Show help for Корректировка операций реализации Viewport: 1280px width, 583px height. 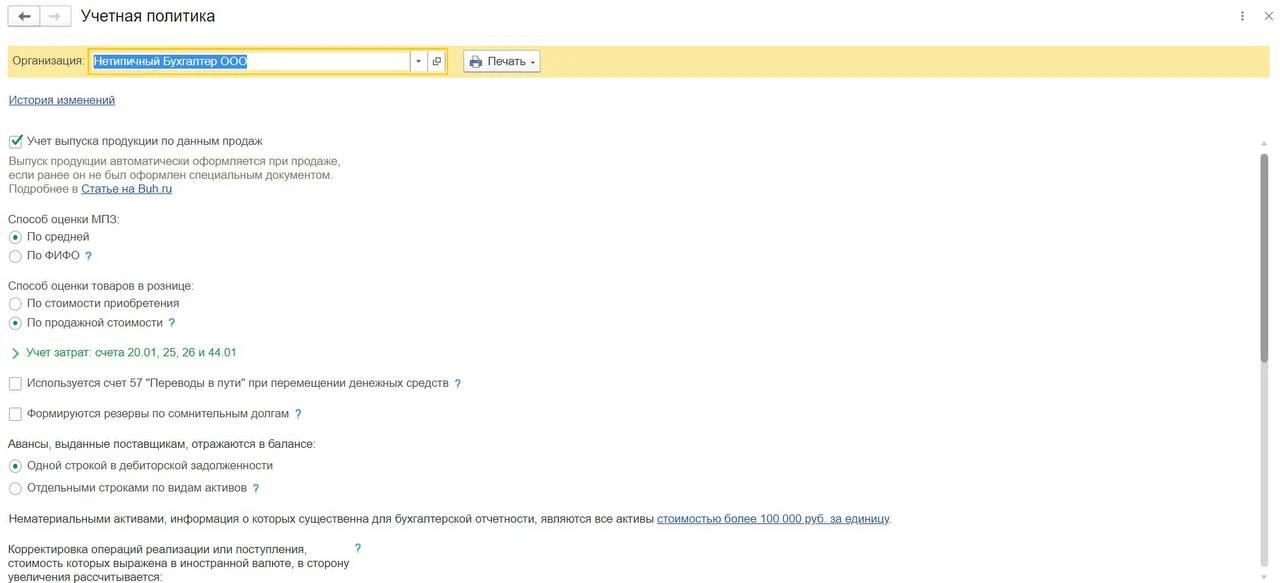pyautogui.click(x=358, y=548)
